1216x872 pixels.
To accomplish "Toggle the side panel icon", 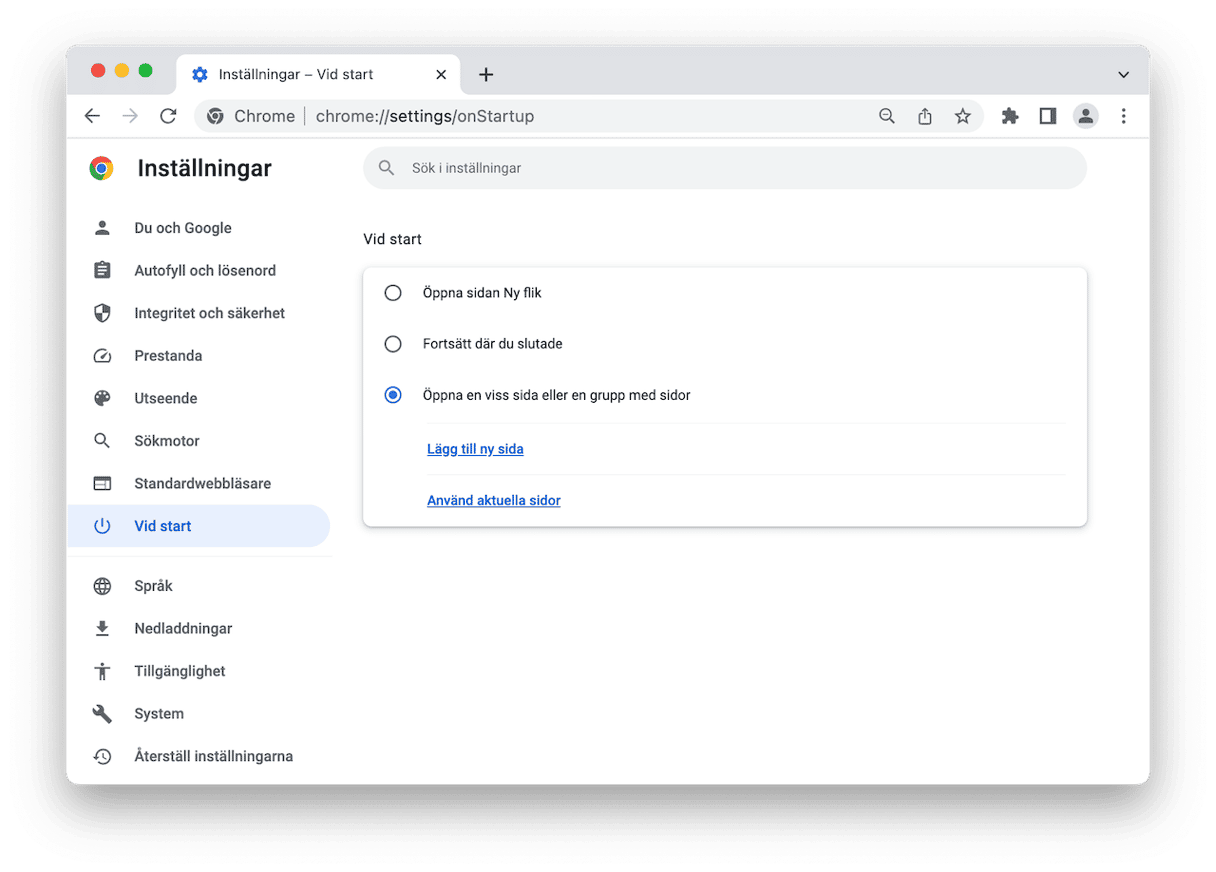I will click(x=1048, y=116).
